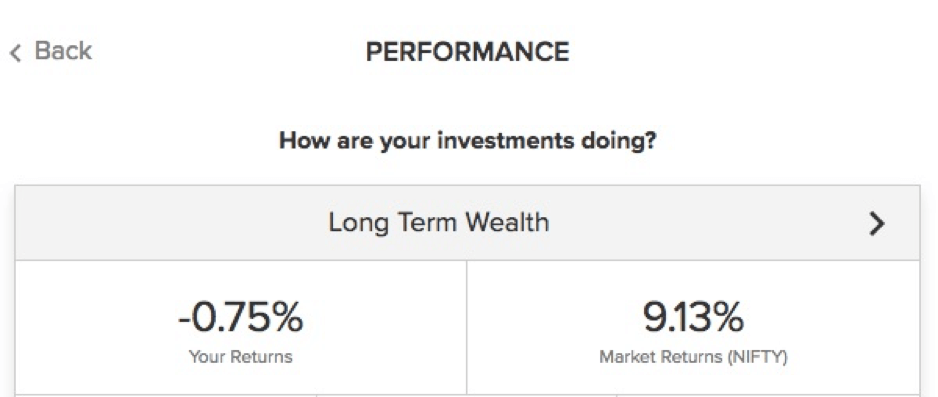The image size is (938, 397).
Task: Select the 'Market Returns (NIFTY)' label
Action: [x=693, y=358]
